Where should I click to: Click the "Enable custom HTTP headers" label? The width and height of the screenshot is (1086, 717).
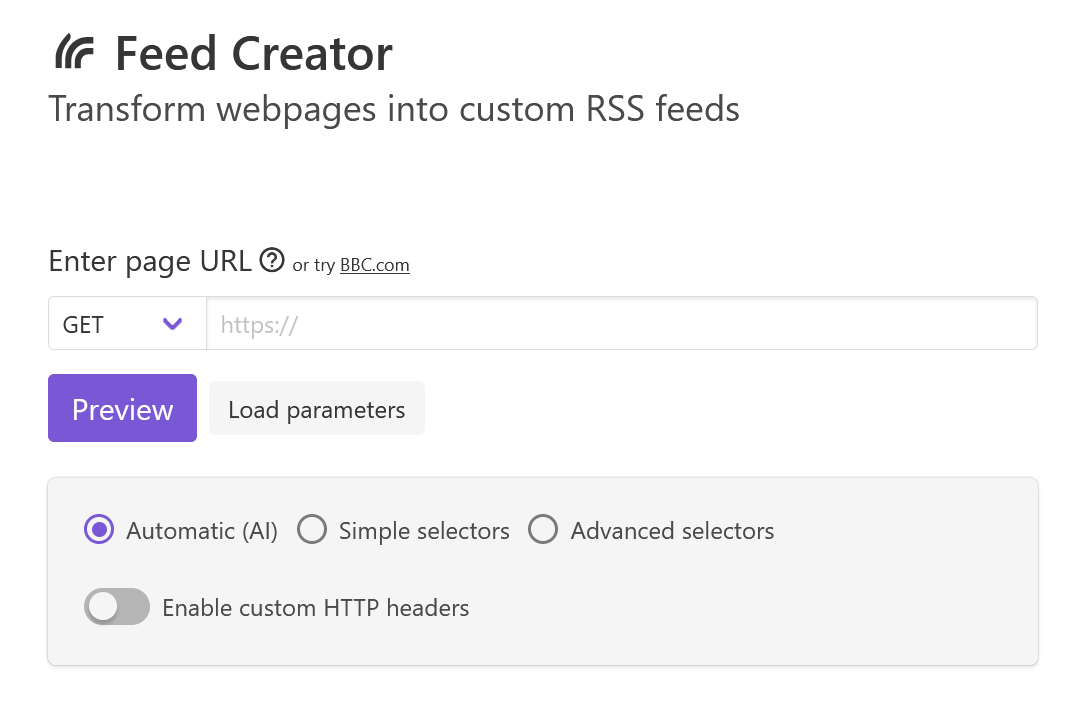(x=315, y=608)
